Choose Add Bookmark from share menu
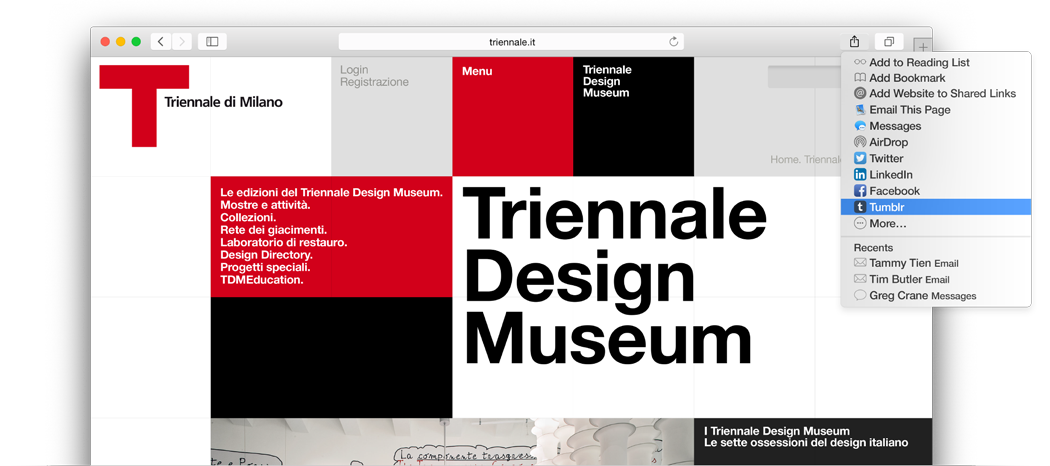The width and height of the screenshot is (1050, 466). pyautogui.click(x=935, y=78)
